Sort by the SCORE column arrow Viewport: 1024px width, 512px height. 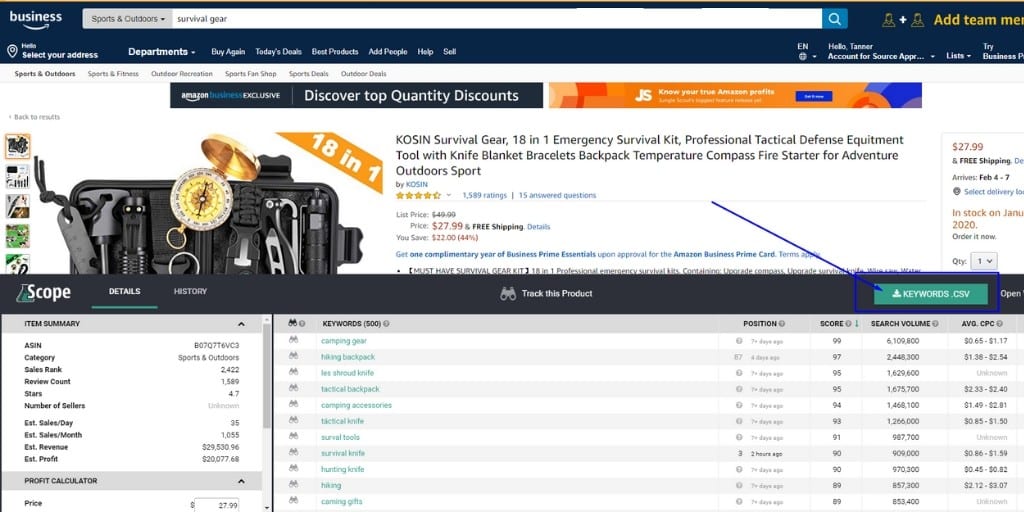pos(857,324)
